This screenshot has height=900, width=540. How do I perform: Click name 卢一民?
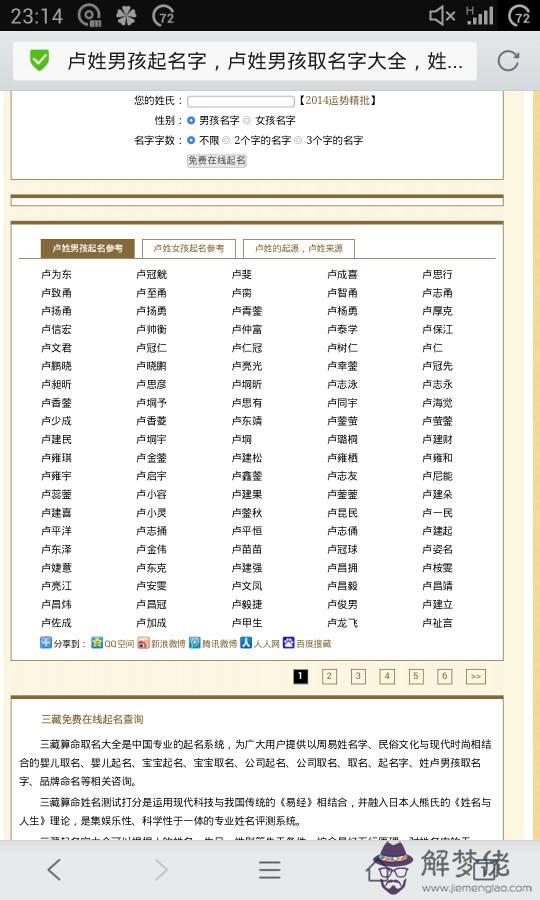[437, 513]
